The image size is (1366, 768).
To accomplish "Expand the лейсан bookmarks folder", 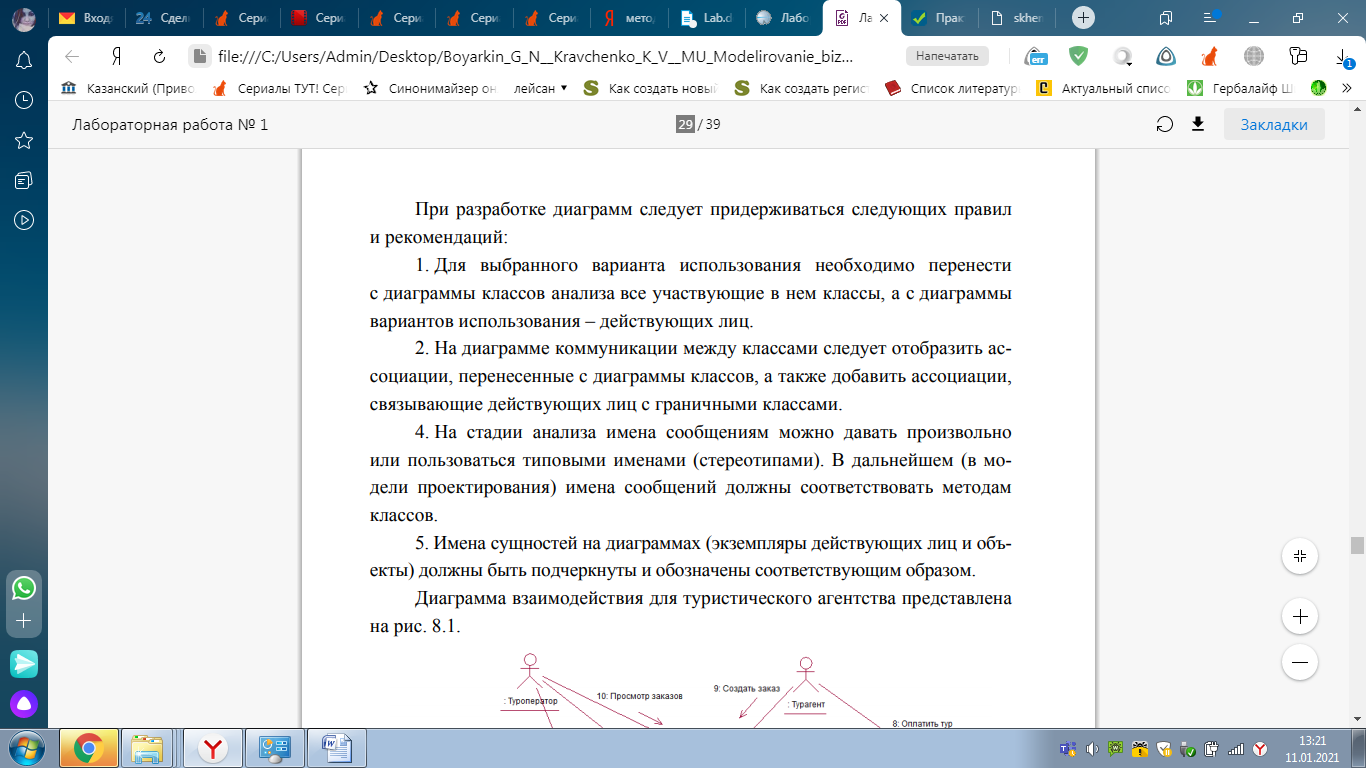I will [x=540, y=88].
